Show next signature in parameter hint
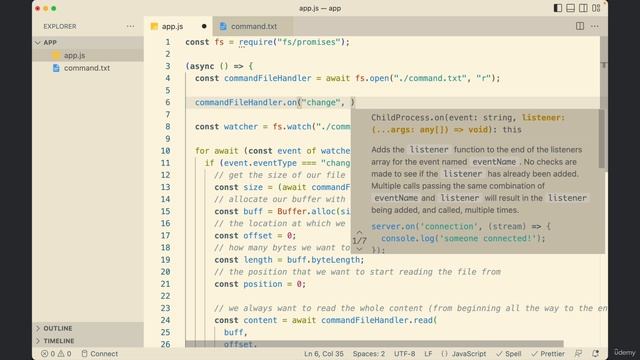This screenshot has height=360, width=640. click(359, 249)
